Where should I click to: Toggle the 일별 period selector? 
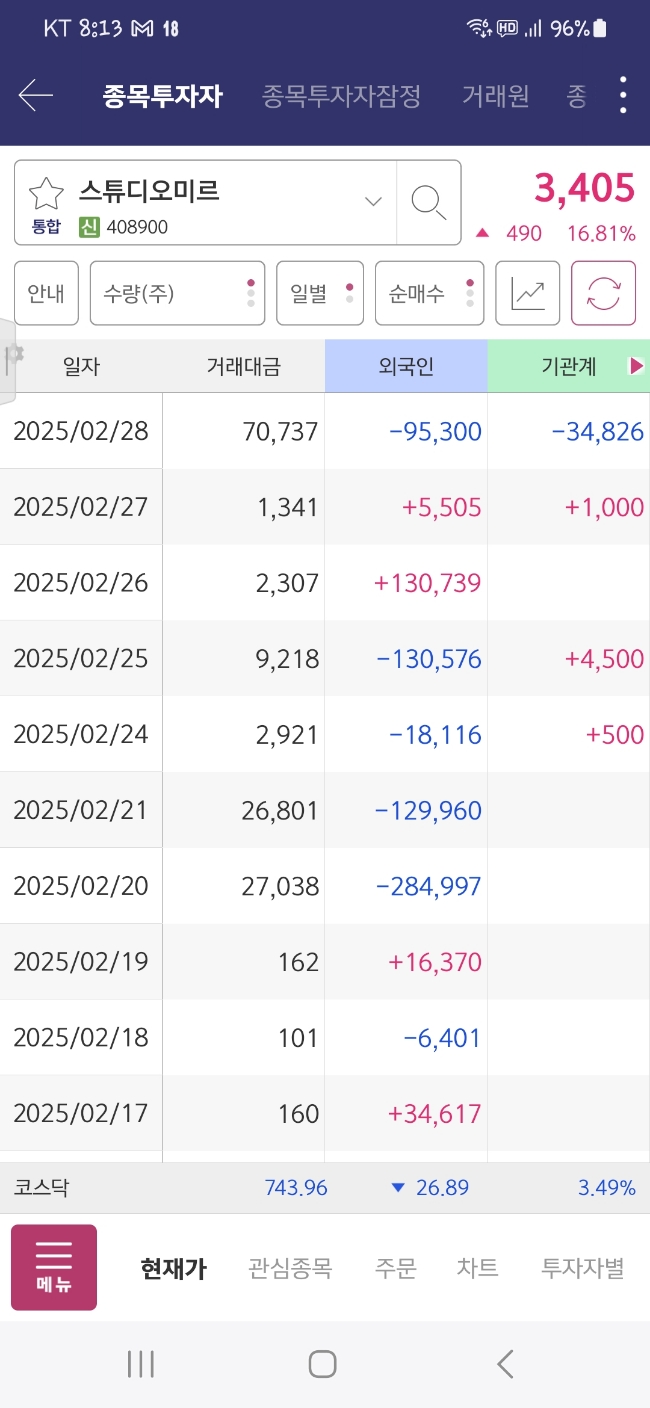320,293
